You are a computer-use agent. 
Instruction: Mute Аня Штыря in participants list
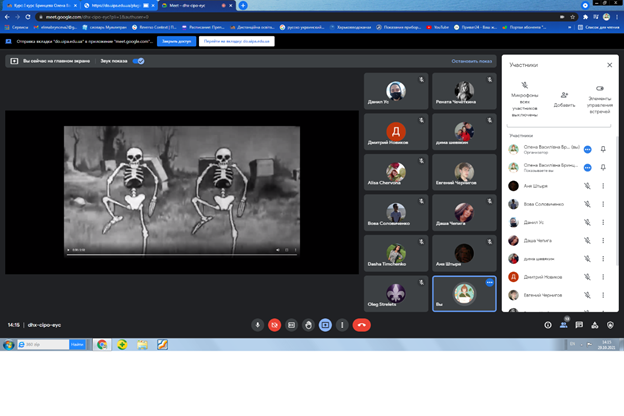coord(587,186)
